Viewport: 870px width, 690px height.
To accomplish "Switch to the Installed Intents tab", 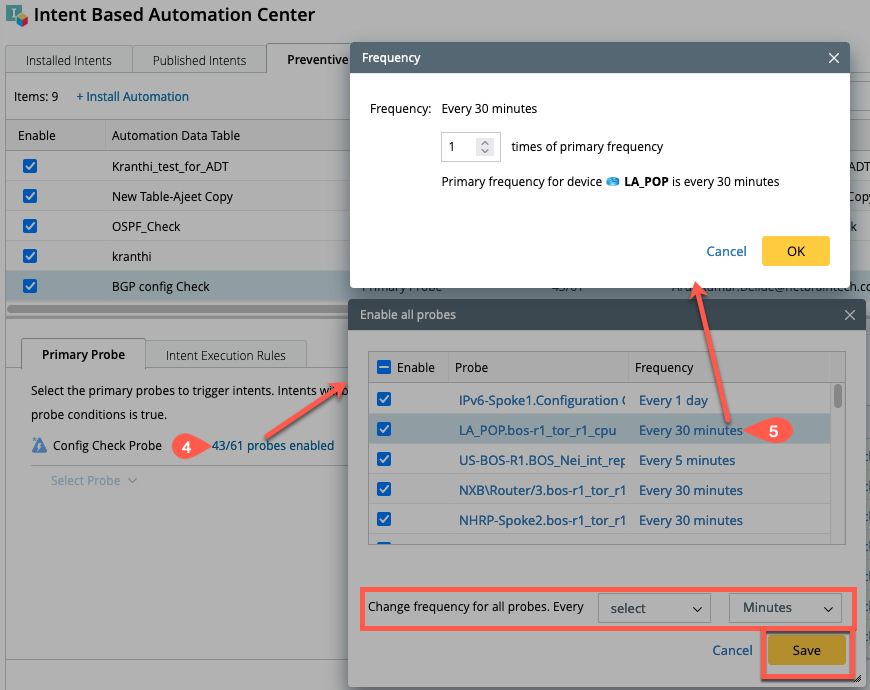I will (x=69, y=60).
